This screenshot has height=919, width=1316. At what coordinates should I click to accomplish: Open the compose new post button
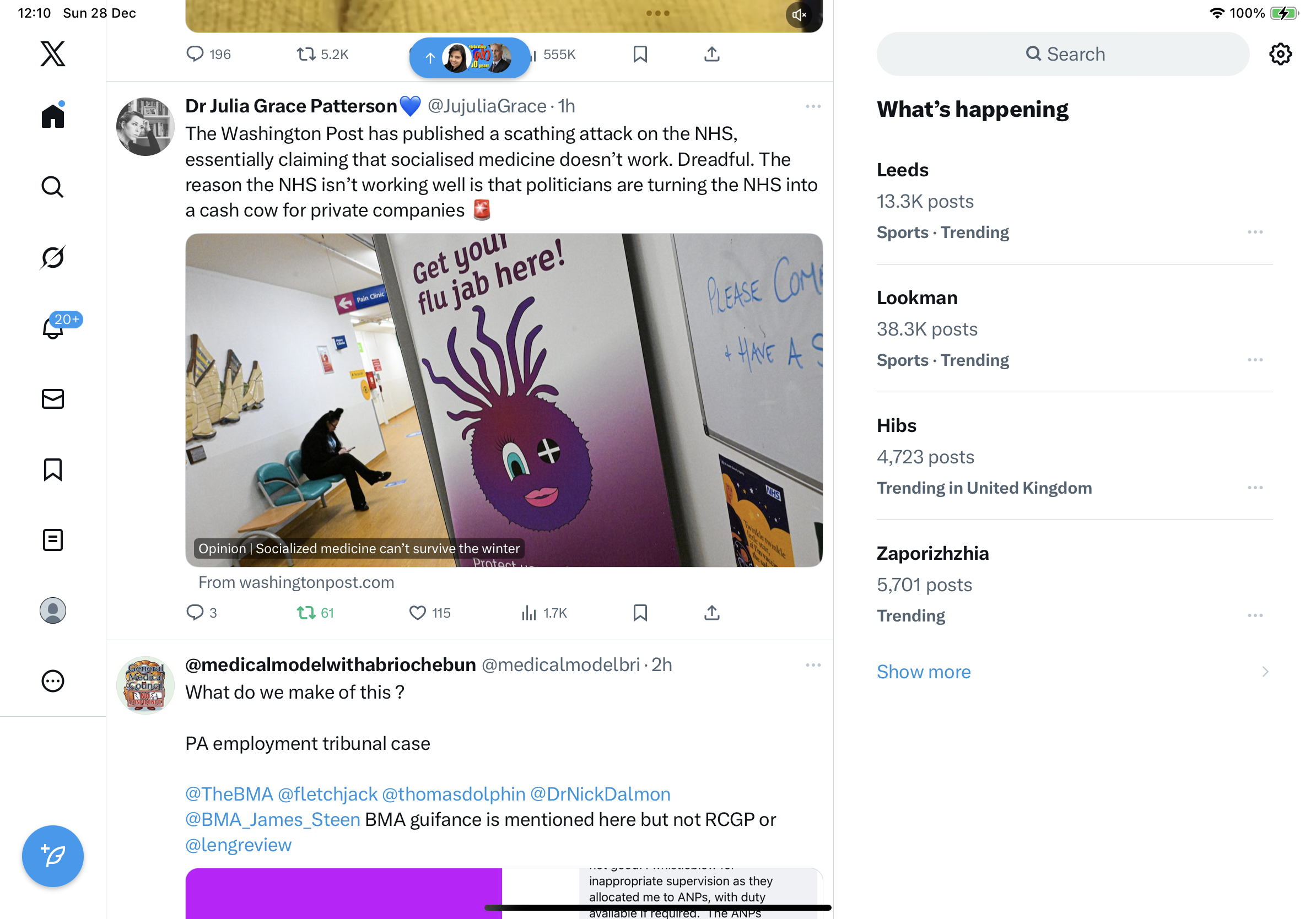click(53, 856)
